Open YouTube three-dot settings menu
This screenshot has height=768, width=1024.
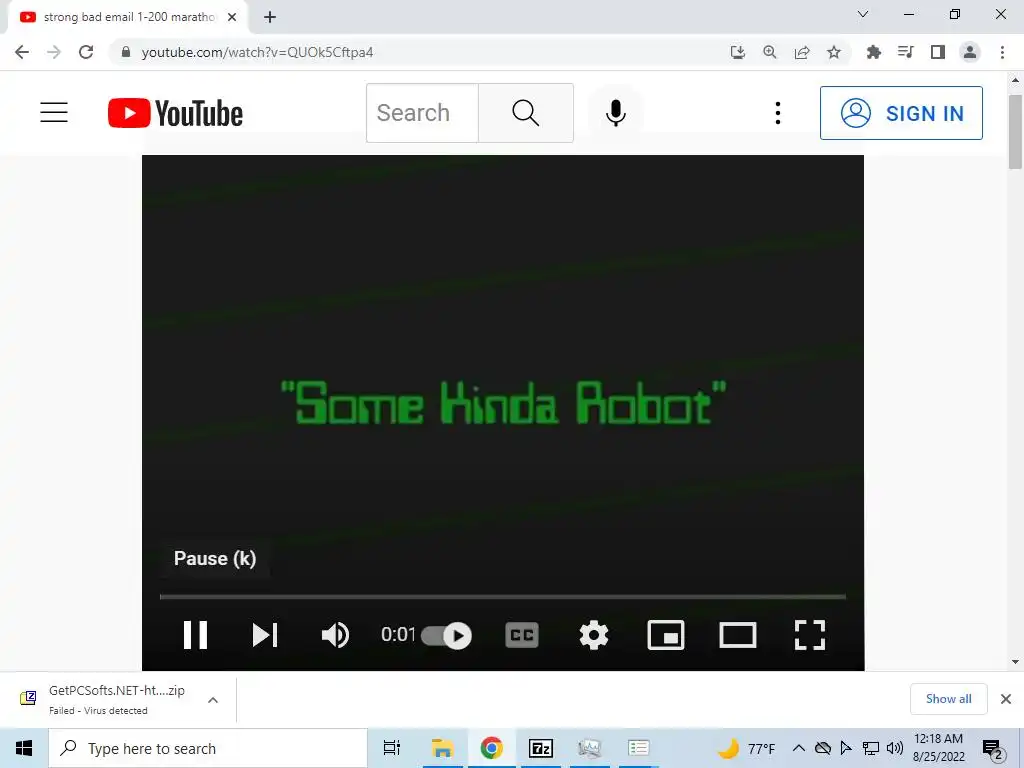click(777, 113)
